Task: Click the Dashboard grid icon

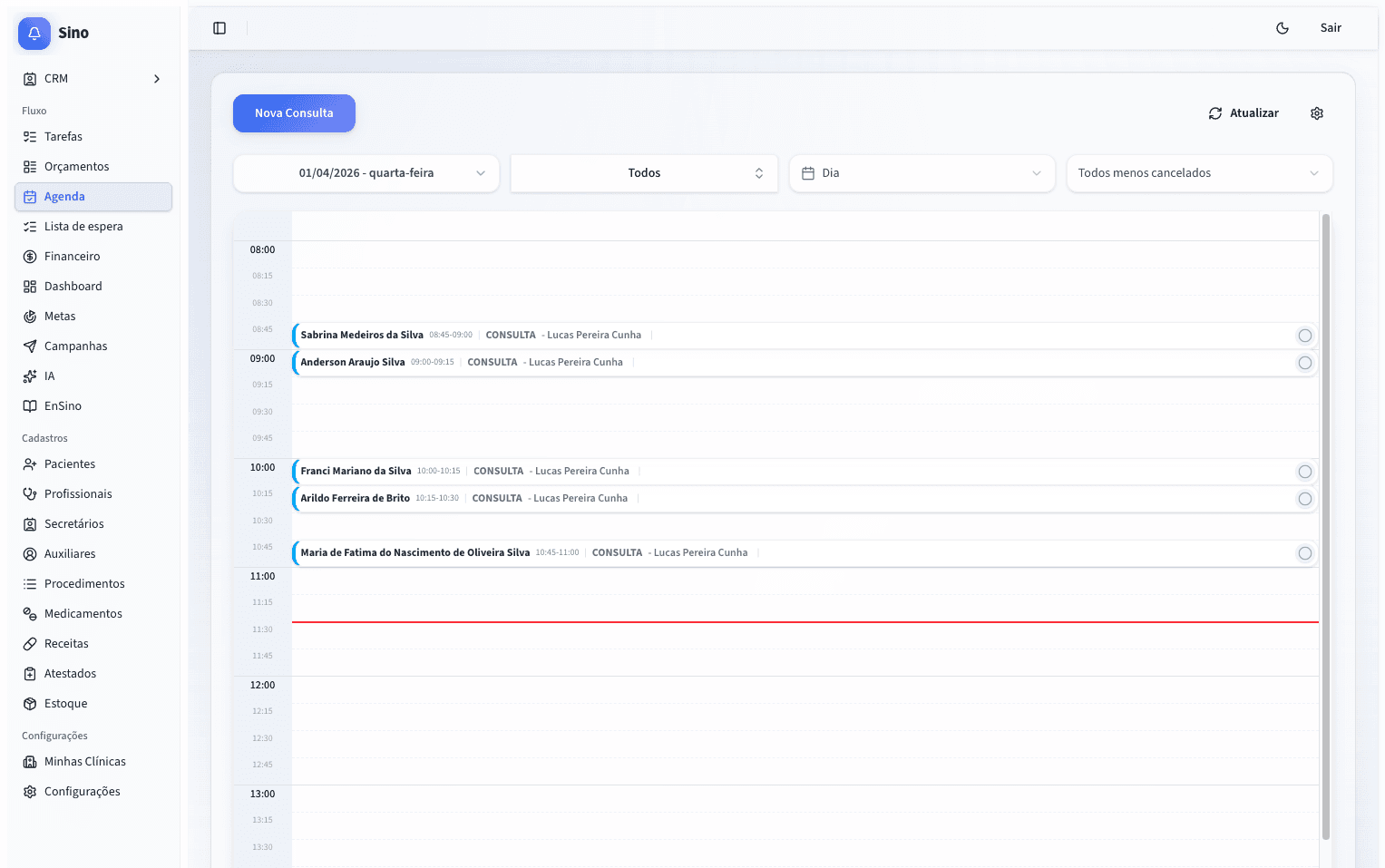Action: [30, 287]
